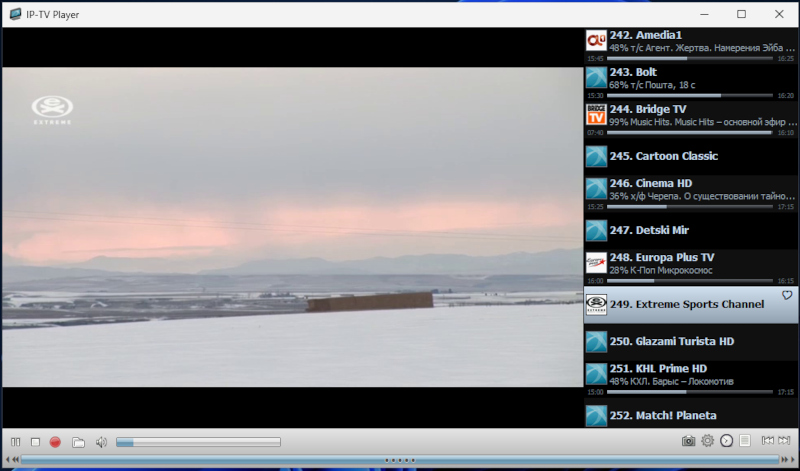The image size is (800, 471).
Task: Select channel 242 Amedia1
Action: click(690, 40)
